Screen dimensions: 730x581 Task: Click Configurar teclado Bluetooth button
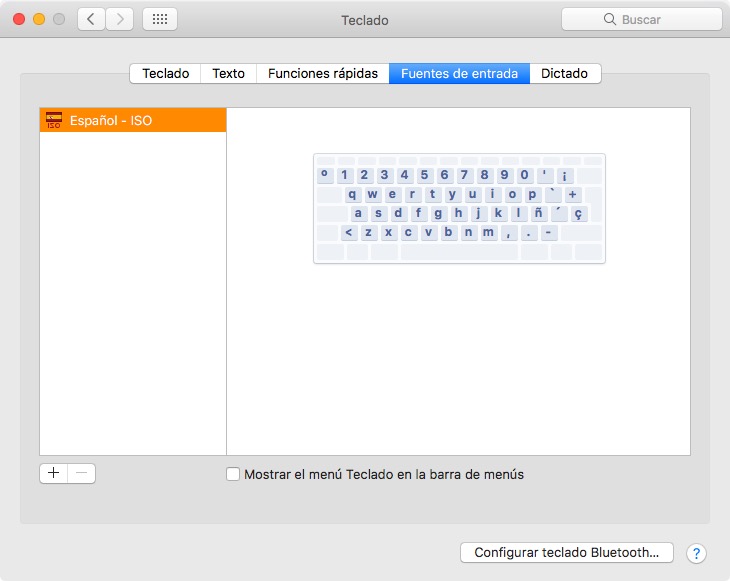(x=567, y=552)
